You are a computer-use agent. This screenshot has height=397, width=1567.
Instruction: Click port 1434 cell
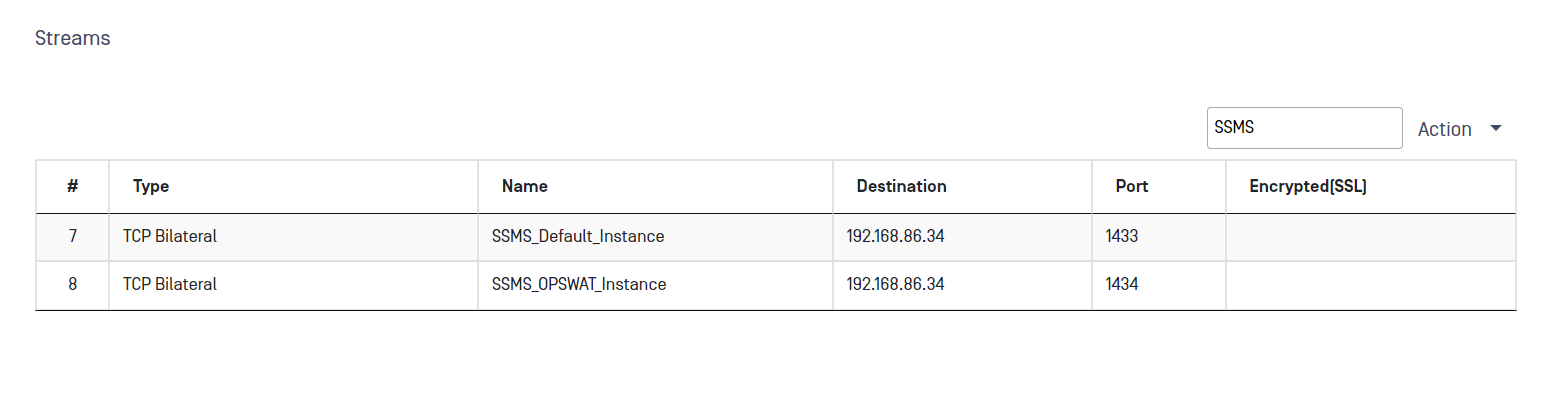[x=1159, y=285]
